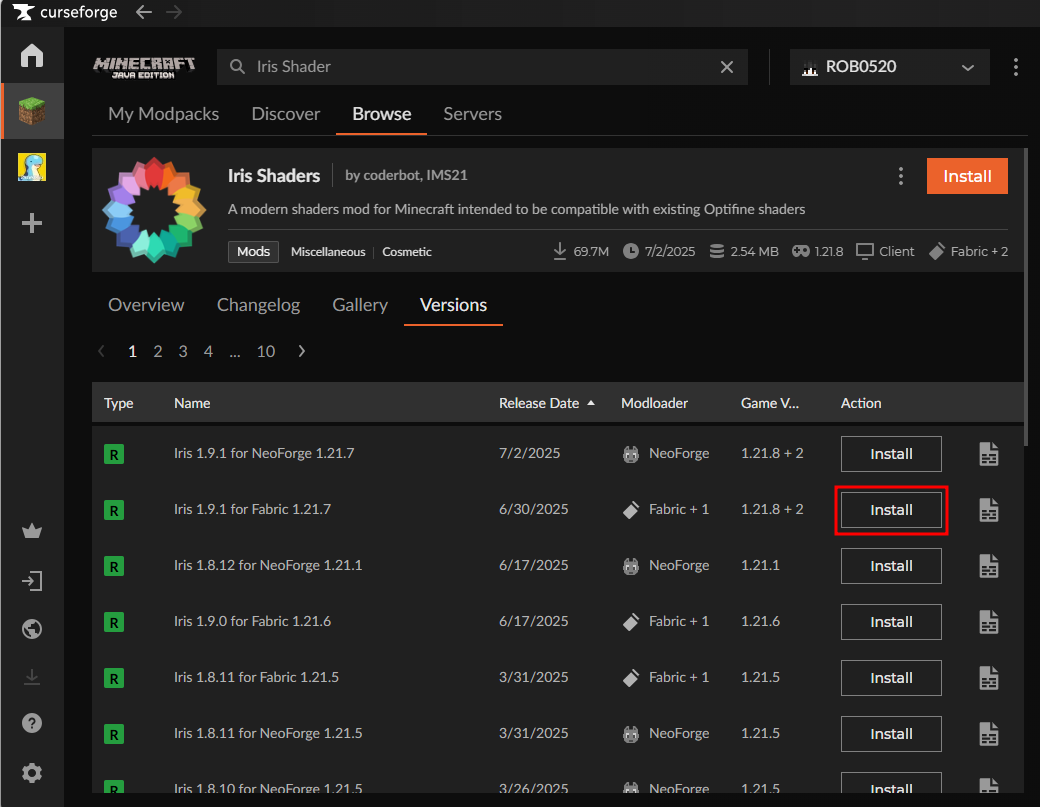The image size is (1040, 807).
Task: Sort by Modloader column header
Action: (x=655, y=403)
